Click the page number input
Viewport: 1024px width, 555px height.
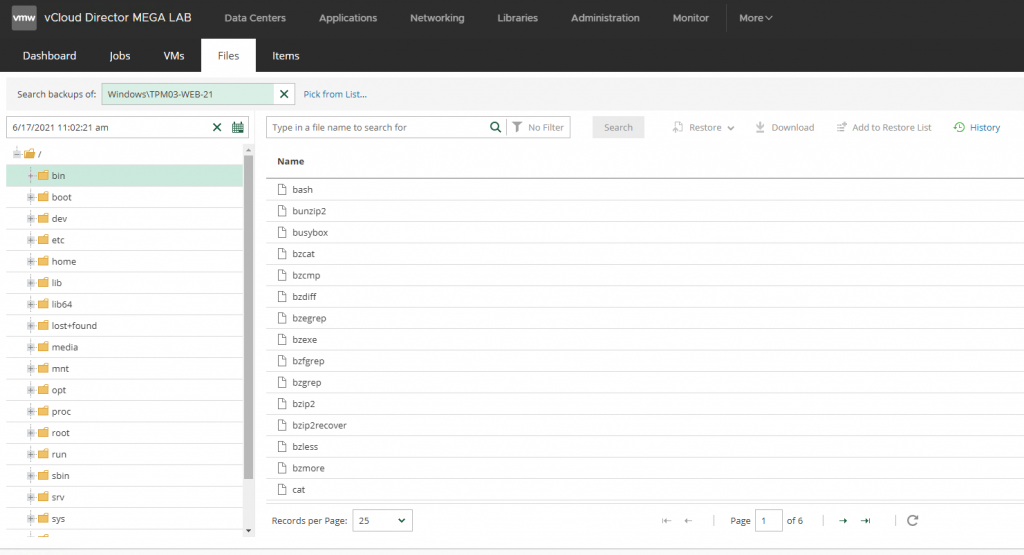click(x=769, y=520)
